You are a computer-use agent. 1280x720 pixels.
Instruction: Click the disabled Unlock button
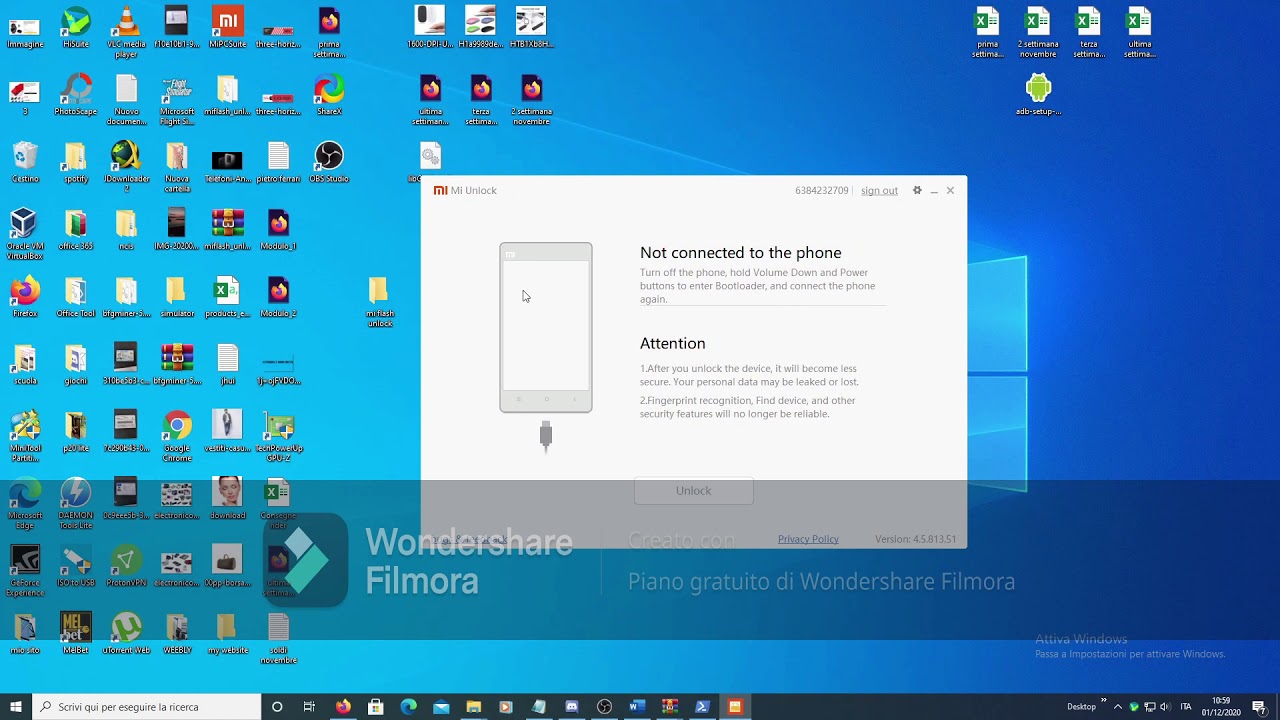click(693, 491)
